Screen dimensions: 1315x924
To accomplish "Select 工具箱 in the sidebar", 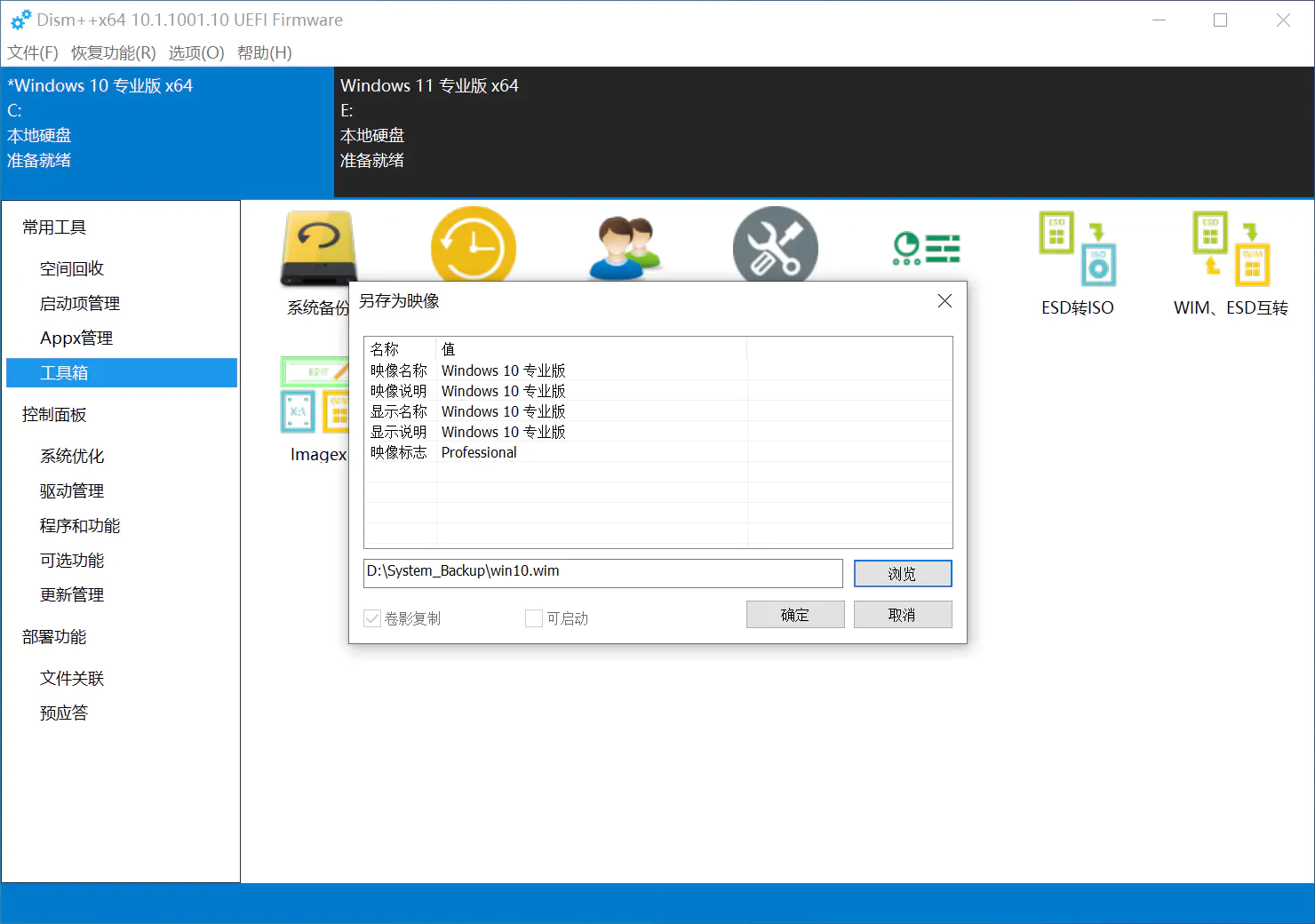I will point(122,373).
